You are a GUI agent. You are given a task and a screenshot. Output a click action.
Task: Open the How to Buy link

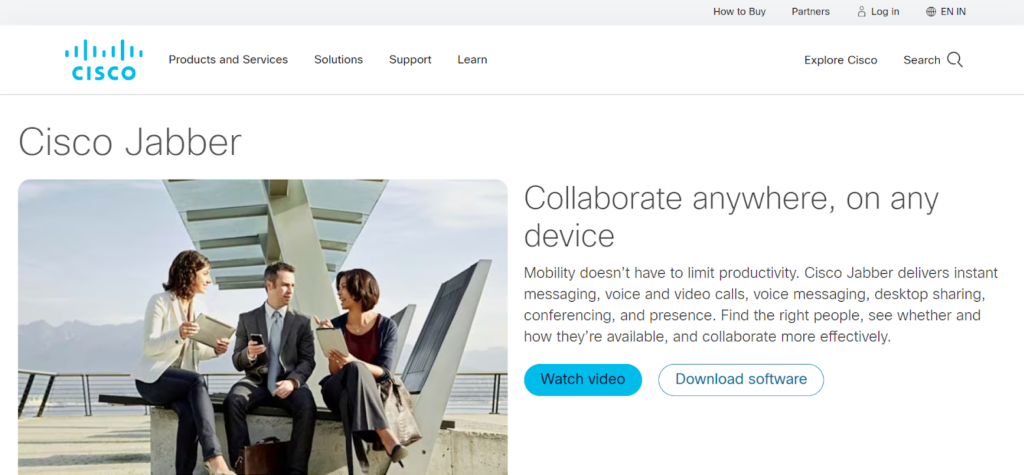(739, 12)
